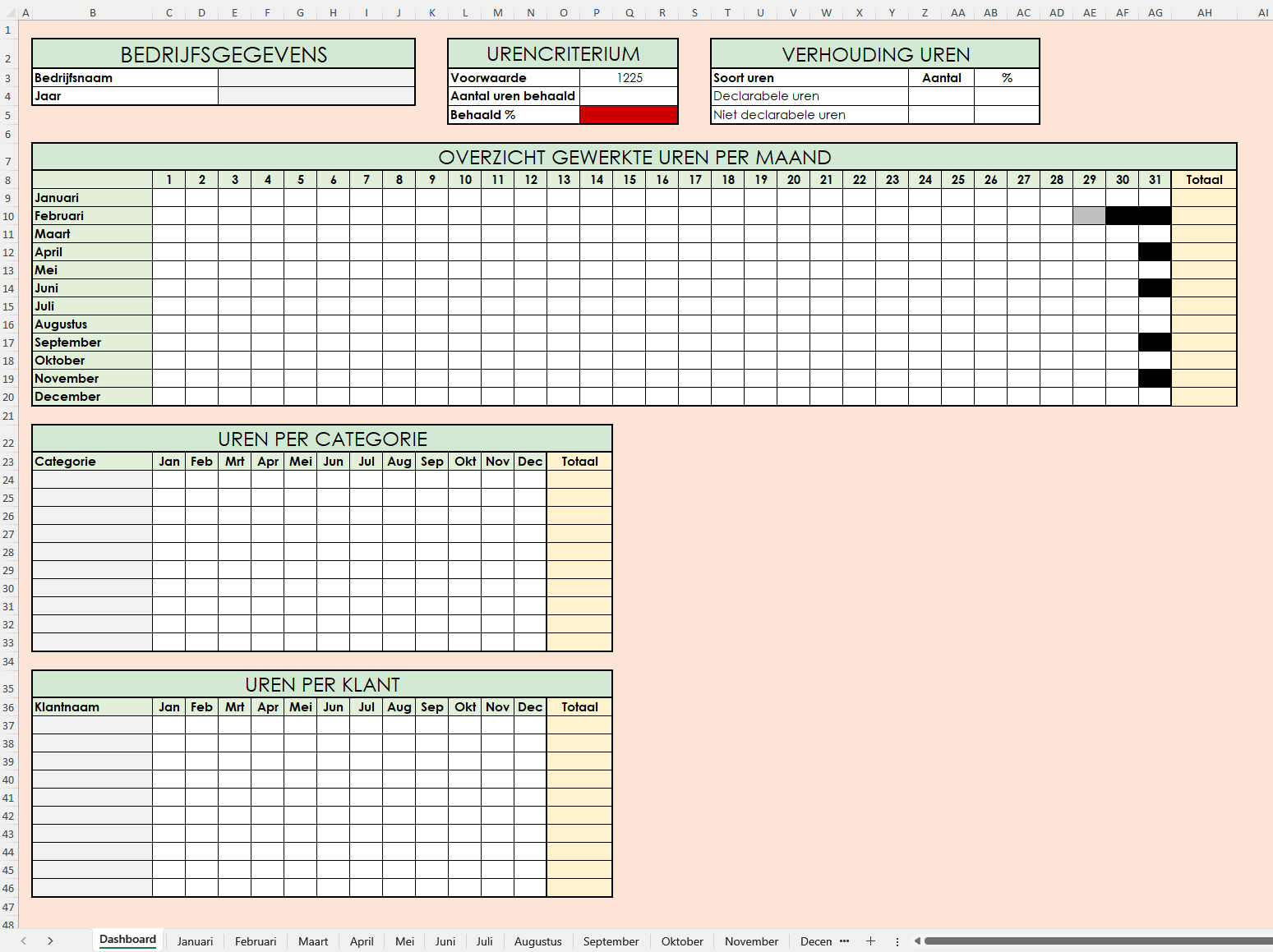
Task: Select the Jaar value cell
Action: 316,96
